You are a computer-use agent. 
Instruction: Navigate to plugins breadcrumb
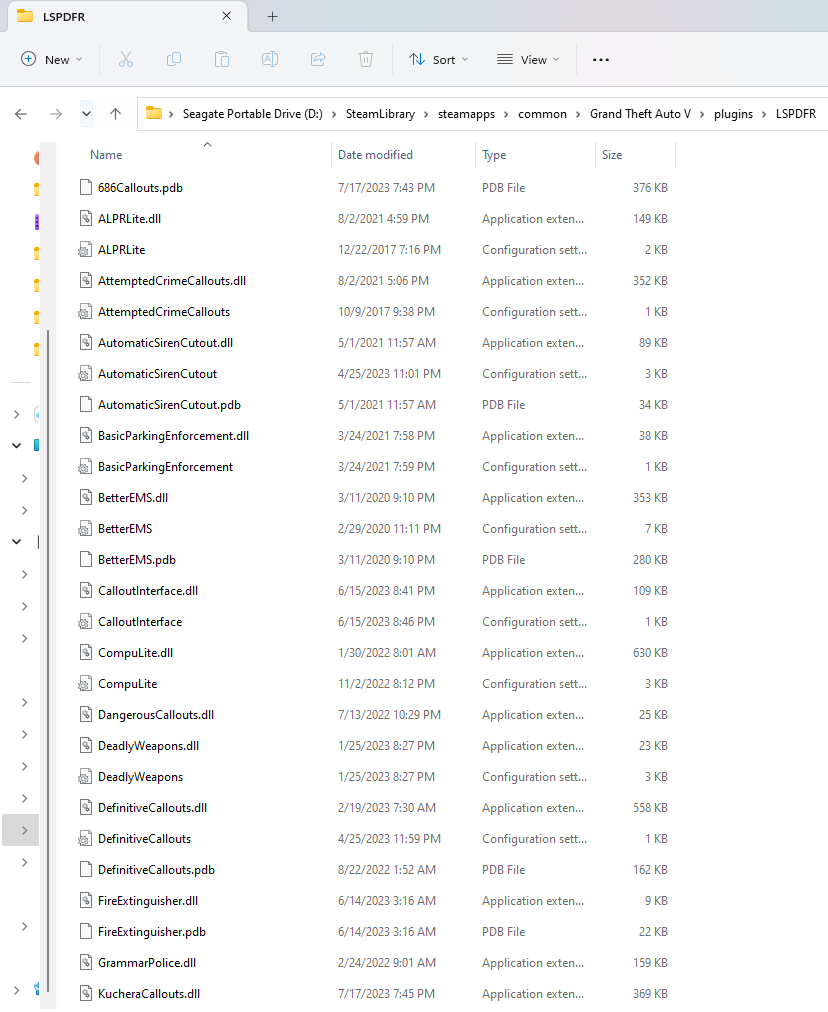(733, 114)
